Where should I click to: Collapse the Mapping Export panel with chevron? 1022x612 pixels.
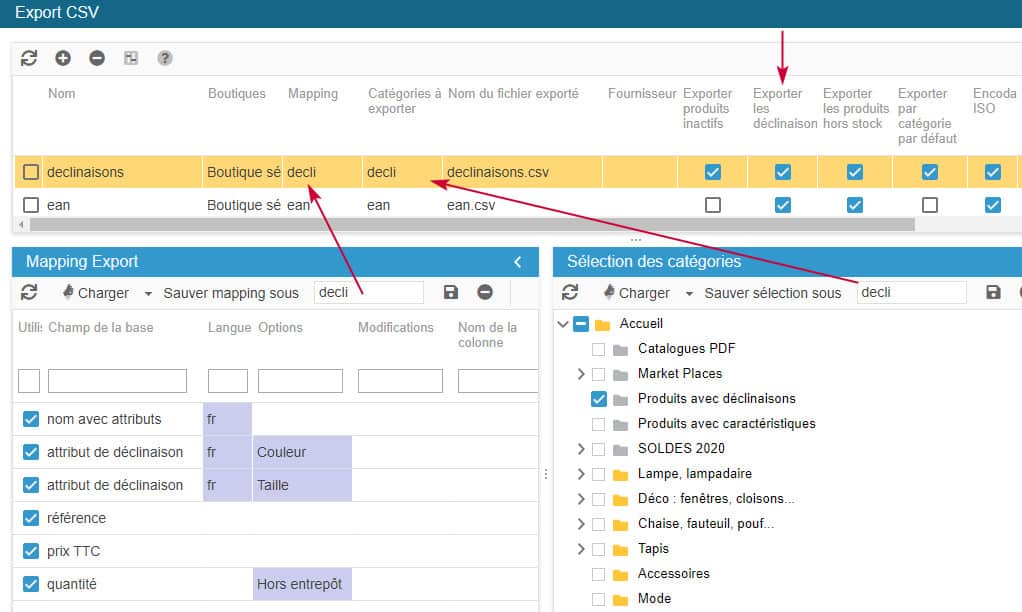[x=518, y=262]
